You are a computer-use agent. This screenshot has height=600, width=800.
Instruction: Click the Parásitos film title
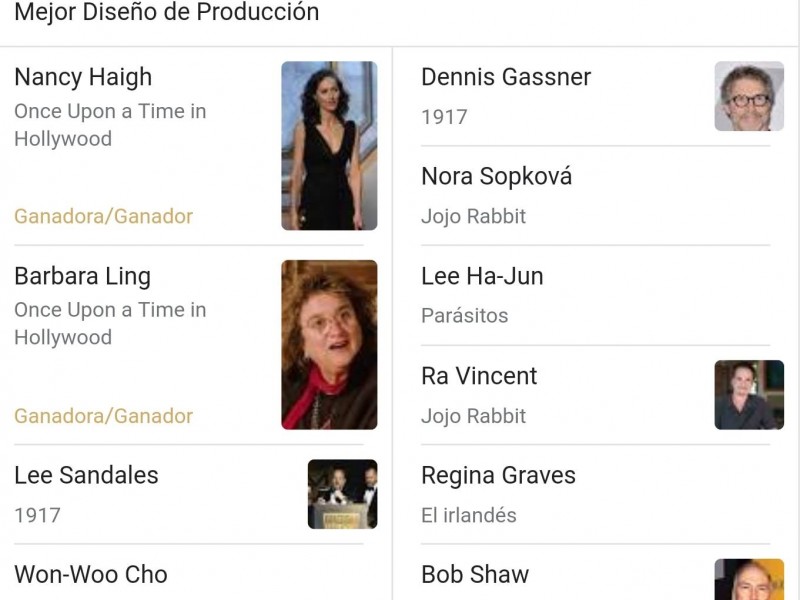[464, 316]
